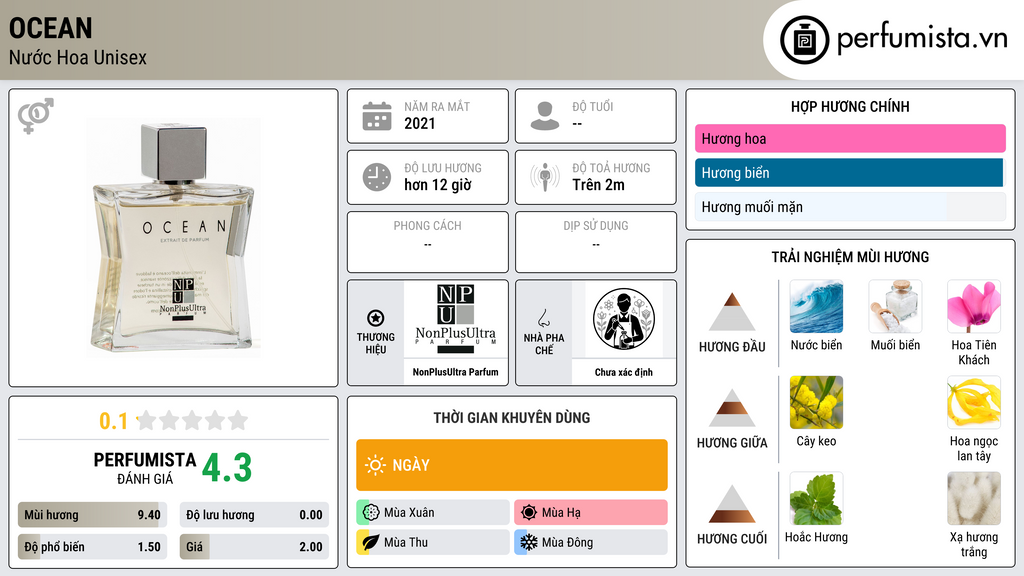Open the Hoa Tiên Khách note image
Image resolution: width=1024 pixels, height=576 pixels.
tap(974, 306)
